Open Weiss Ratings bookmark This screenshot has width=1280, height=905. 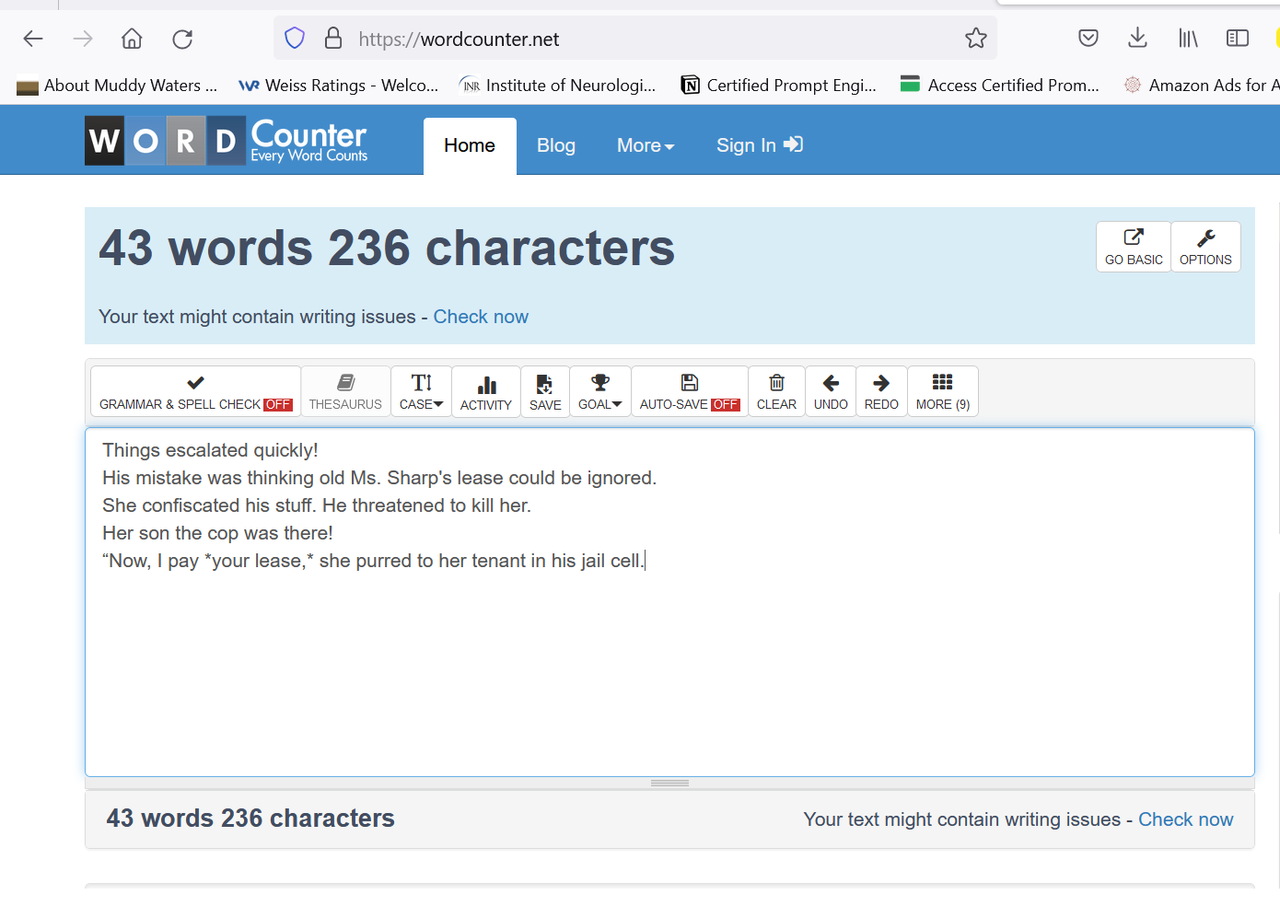pos(339,85)
